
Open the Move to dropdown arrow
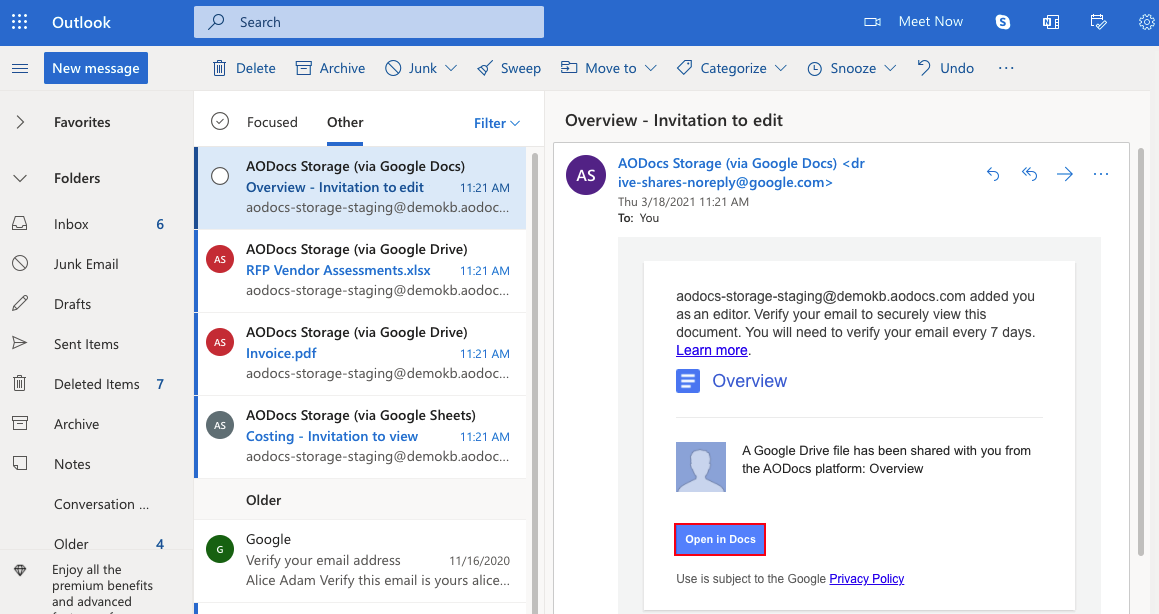click(650, 68)
